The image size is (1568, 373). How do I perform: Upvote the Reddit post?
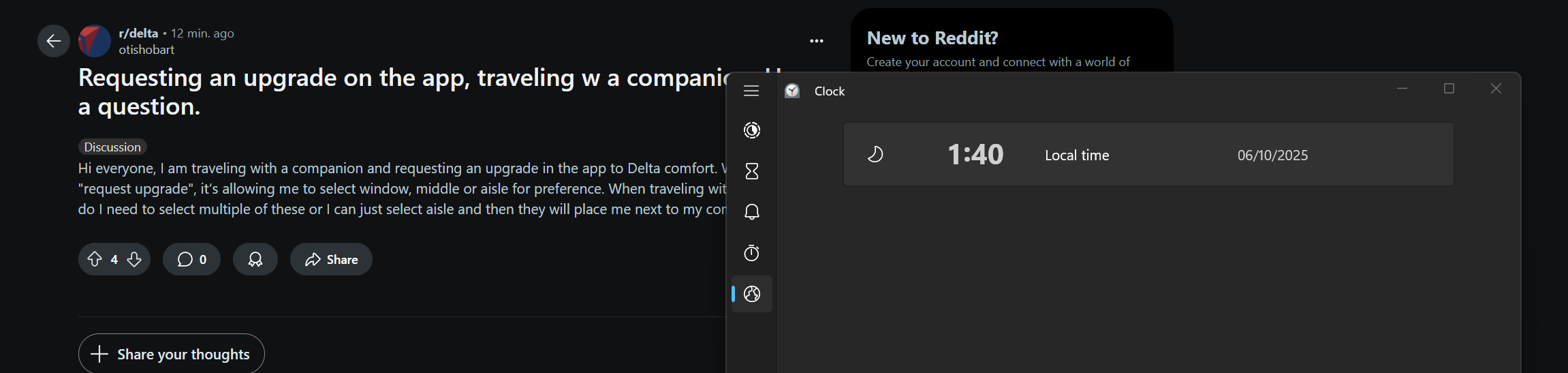(95, 259)
